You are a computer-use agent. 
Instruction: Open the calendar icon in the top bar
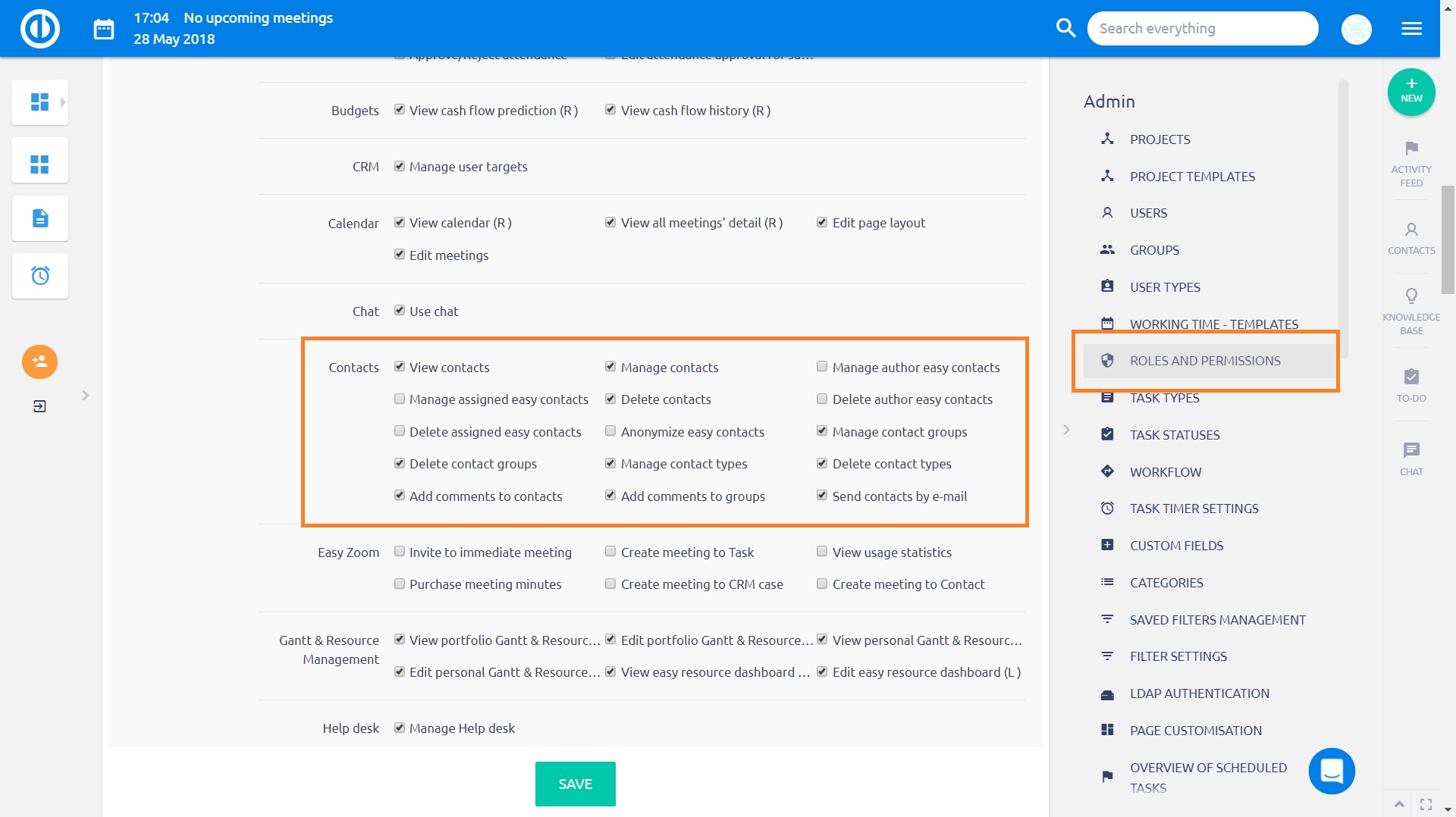tap(102, 28)
